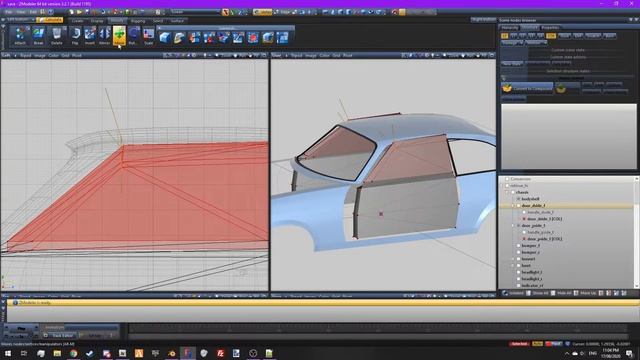Collapse the door_pside_f tree node
The image size is (640, 360).
513,225
